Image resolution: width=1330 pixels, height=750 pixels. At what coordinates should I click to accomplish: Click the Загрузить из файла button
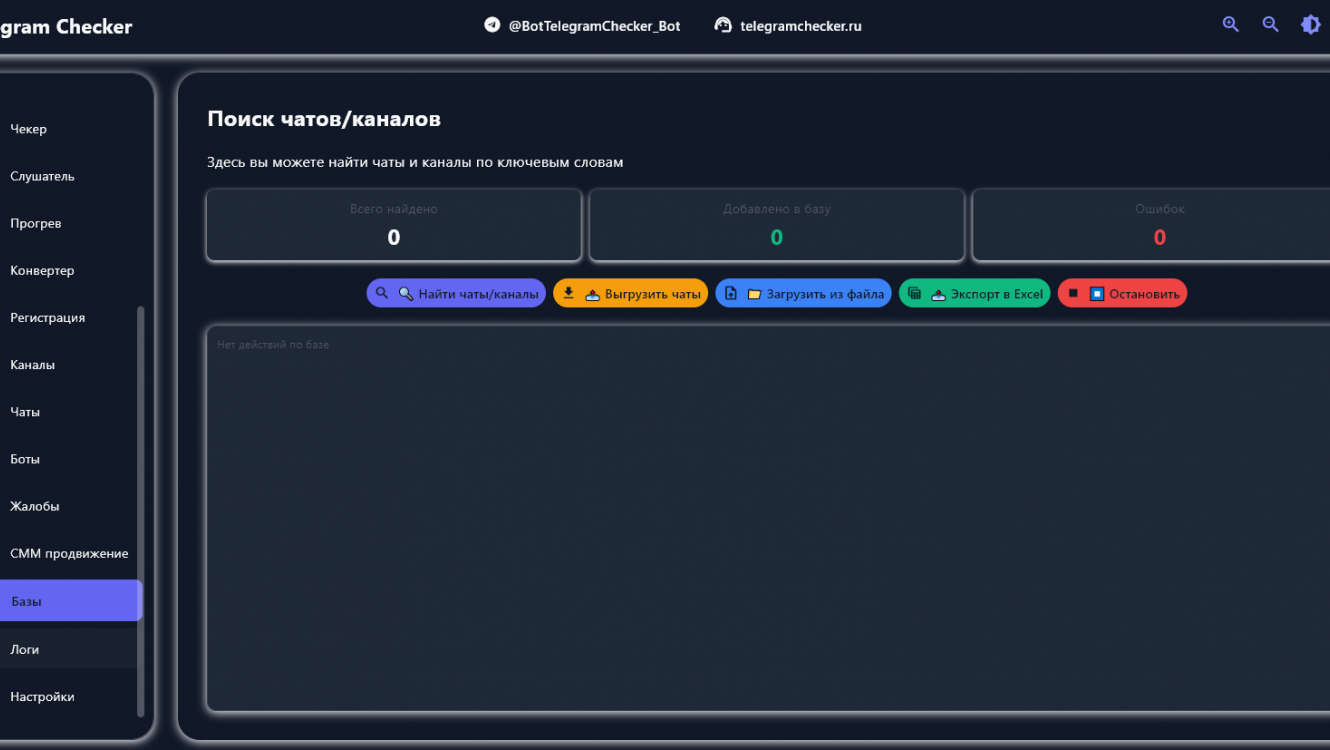803,293
